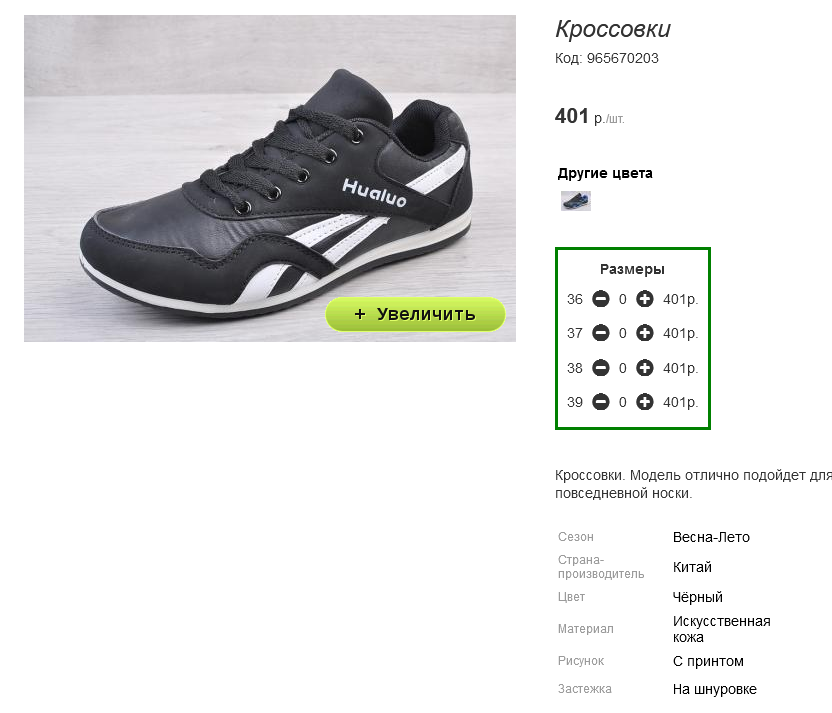Remove one pair of size 37

click(x=601, y=333)
